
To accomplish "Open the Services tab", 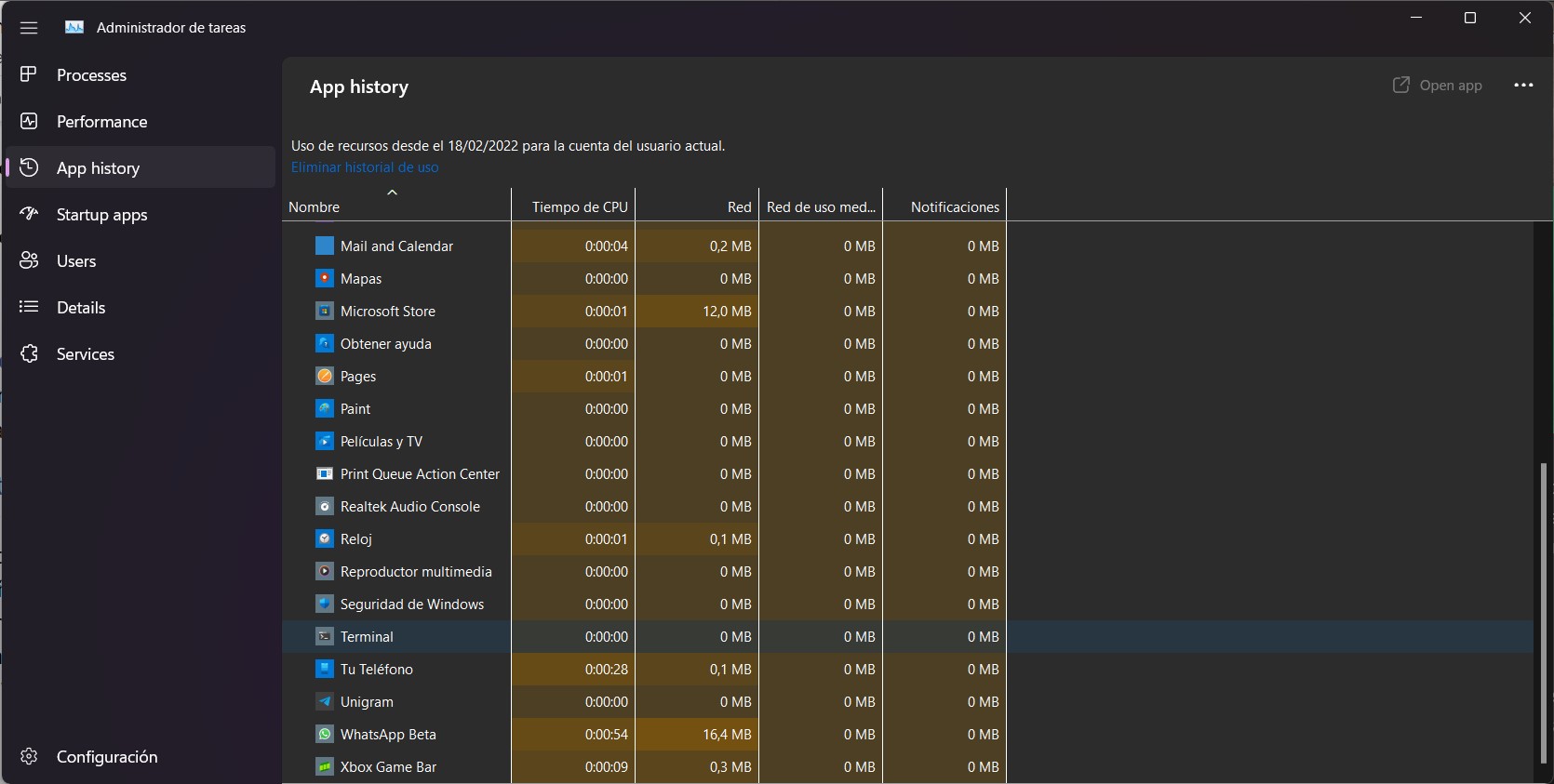I will (x=141, y=354).
